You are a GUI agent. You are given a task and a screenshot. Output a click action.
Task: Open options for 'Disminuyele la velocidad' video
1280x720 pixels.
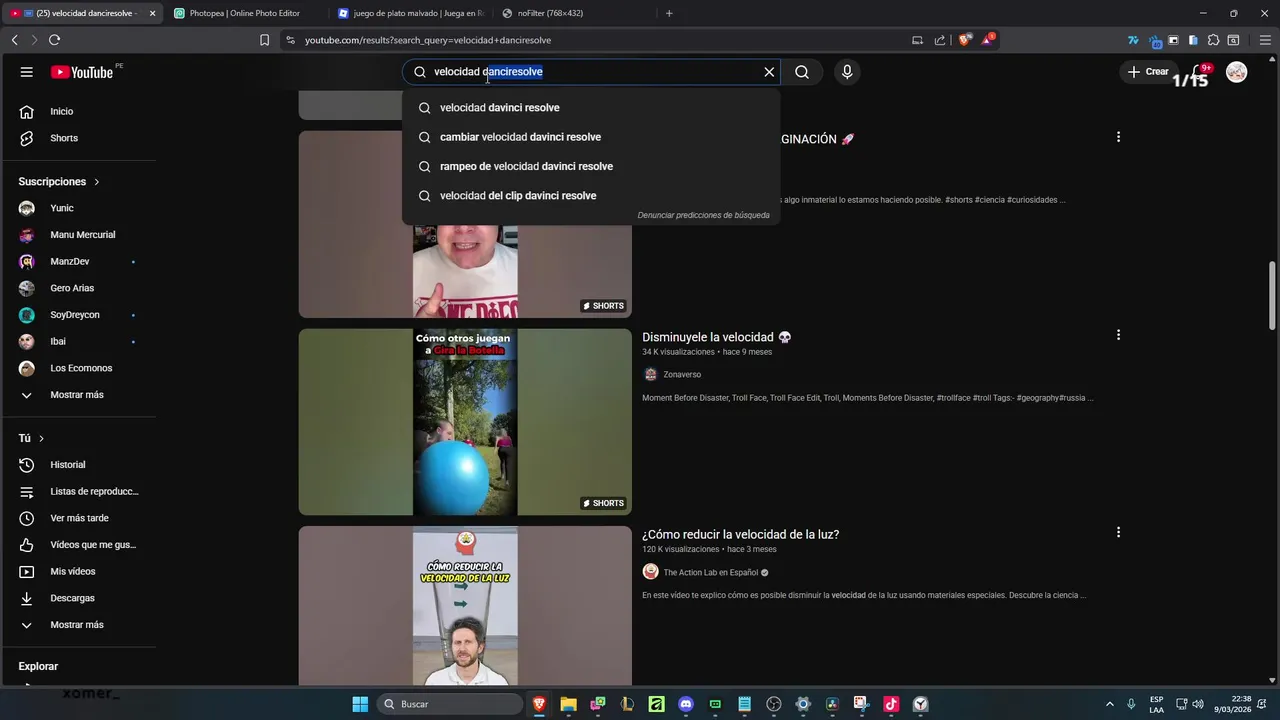point(1118,335)
